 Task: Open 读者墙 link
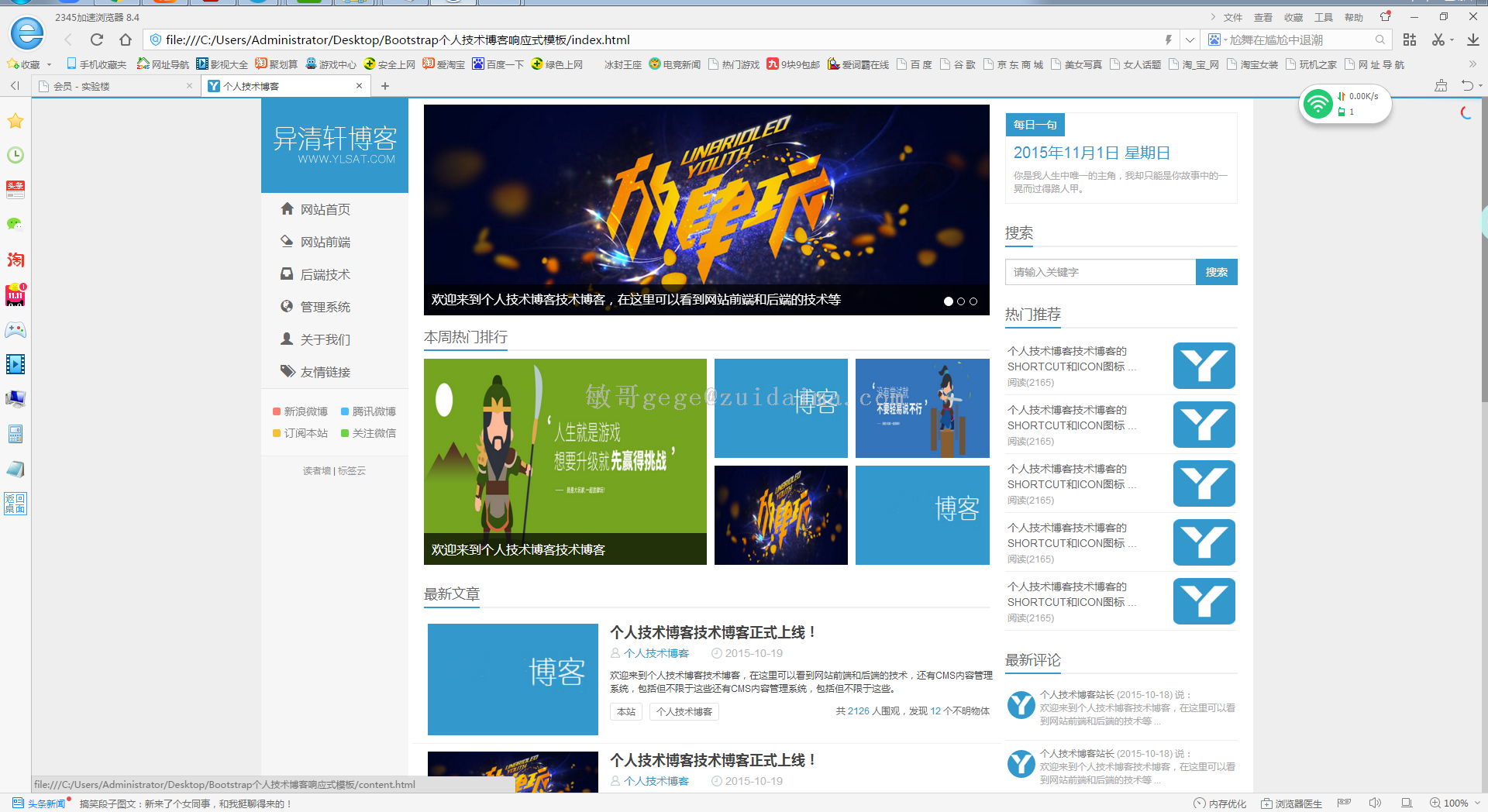pyautogui.click(x=317, y=470)
